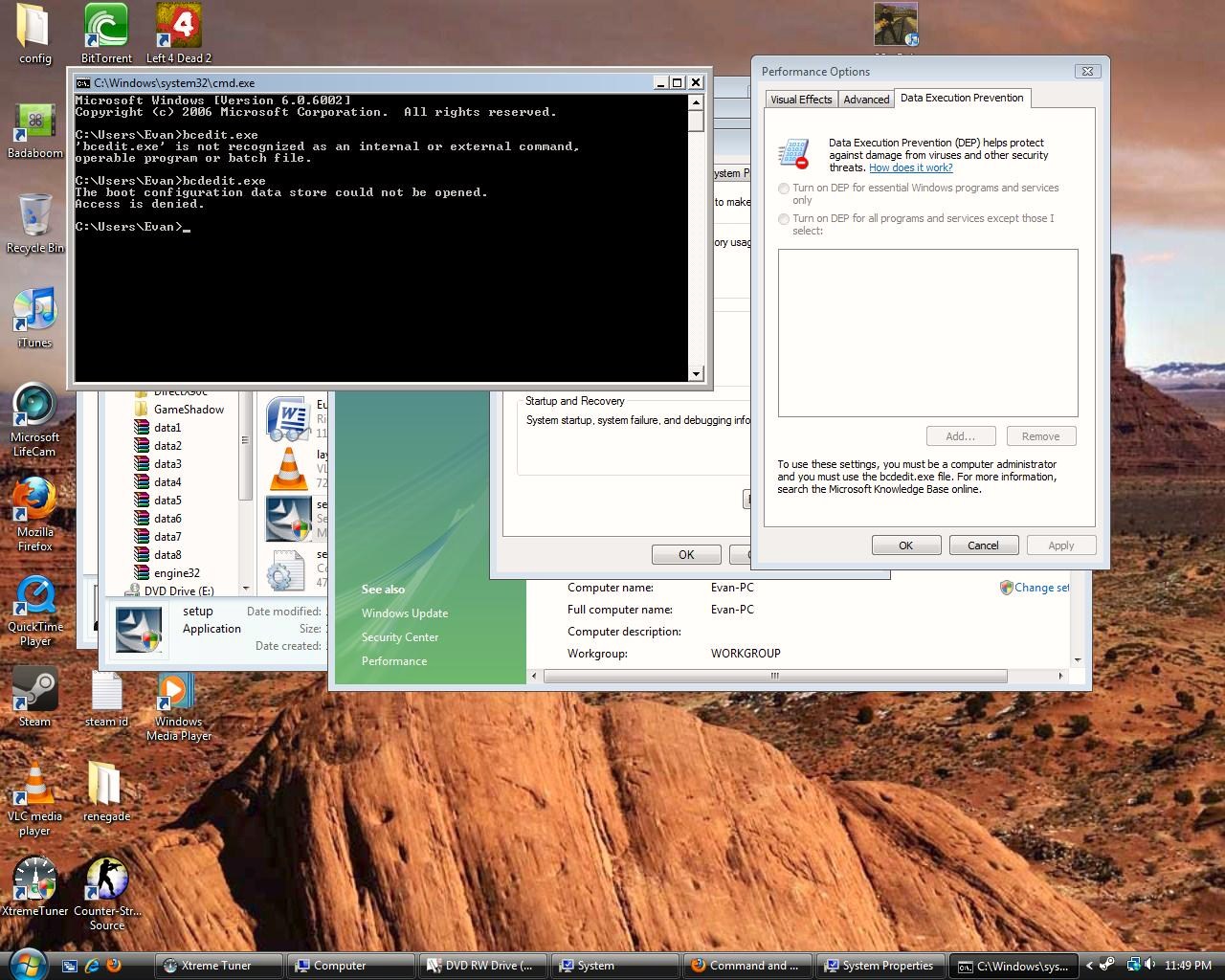Launch Mozilla Firefox desktop shortcut
The width and height of the screenshot is (1225, 980).
coord(34,501)
